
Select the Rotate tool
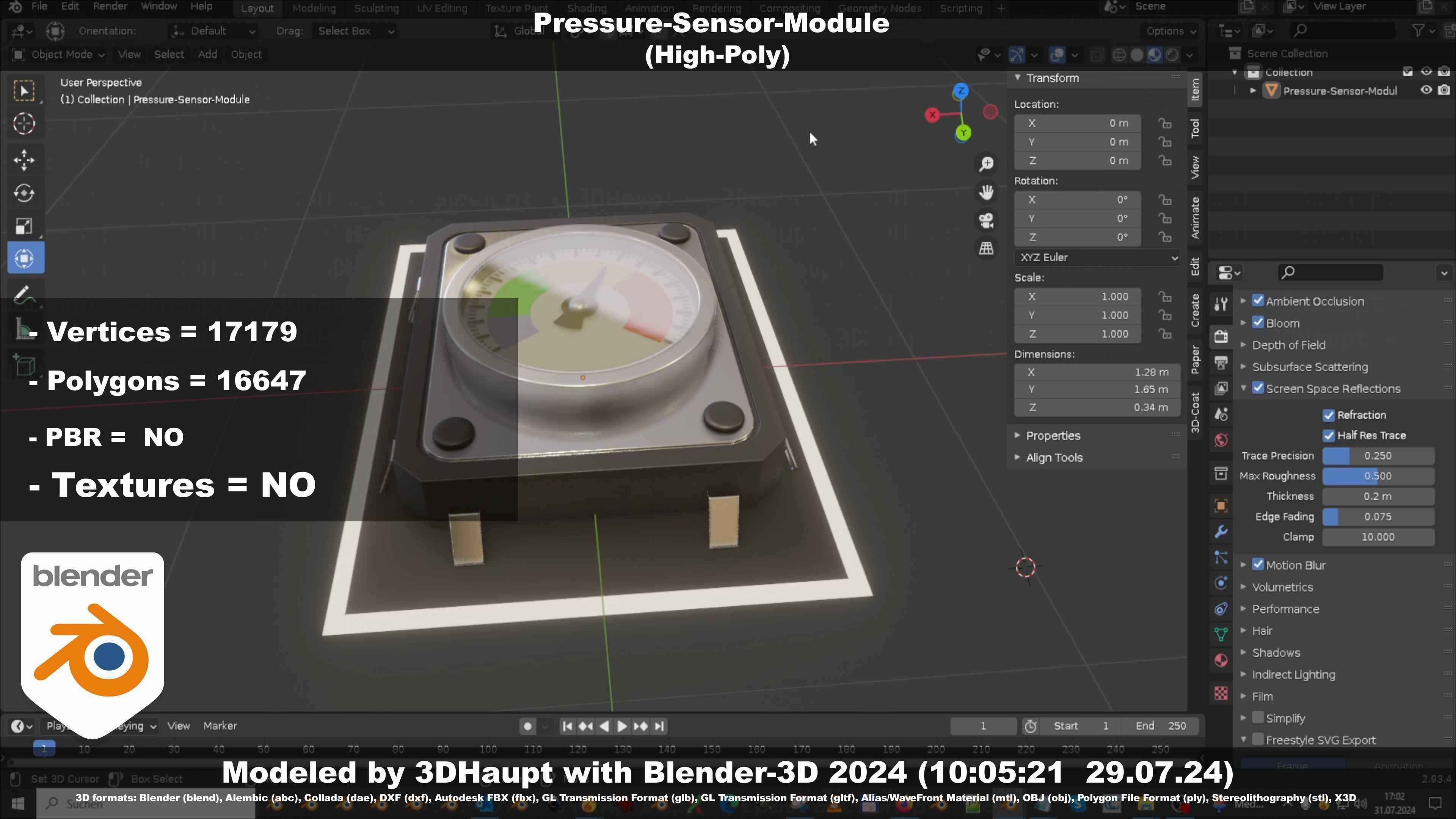coord(24,193)
